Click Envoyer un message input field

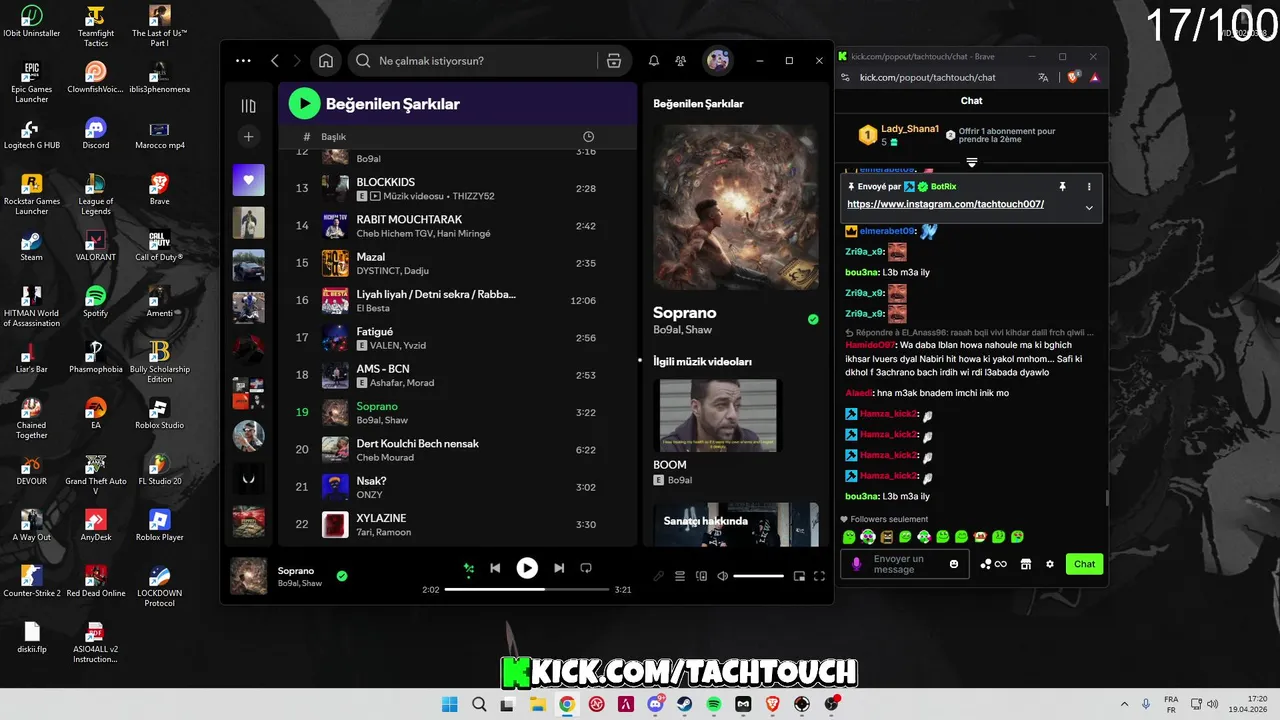click(906, 564)
